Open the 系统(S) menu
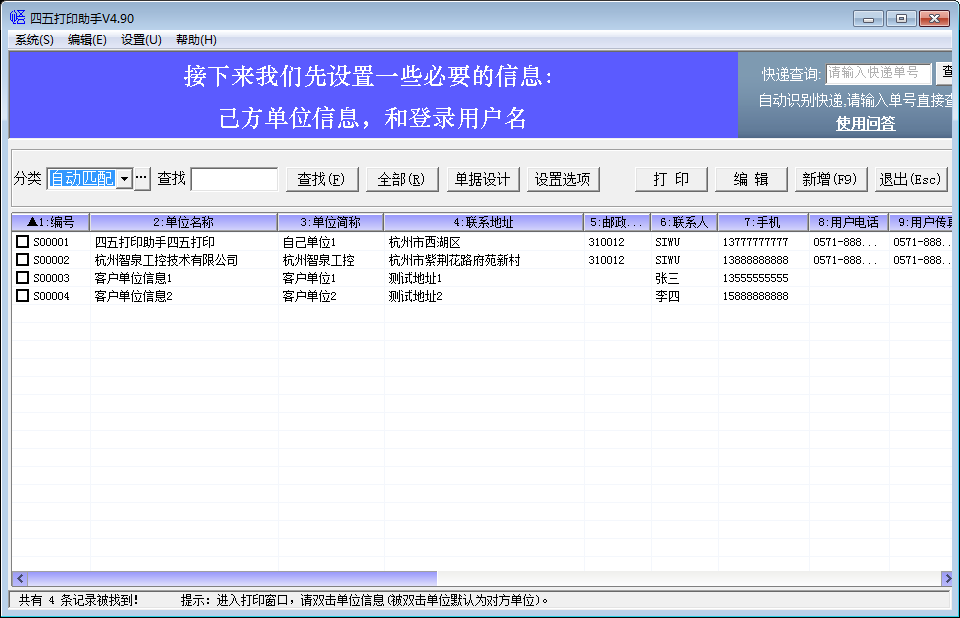Viewport: 960px width, 618px height. pyautogui.click(x=34, y=40)
